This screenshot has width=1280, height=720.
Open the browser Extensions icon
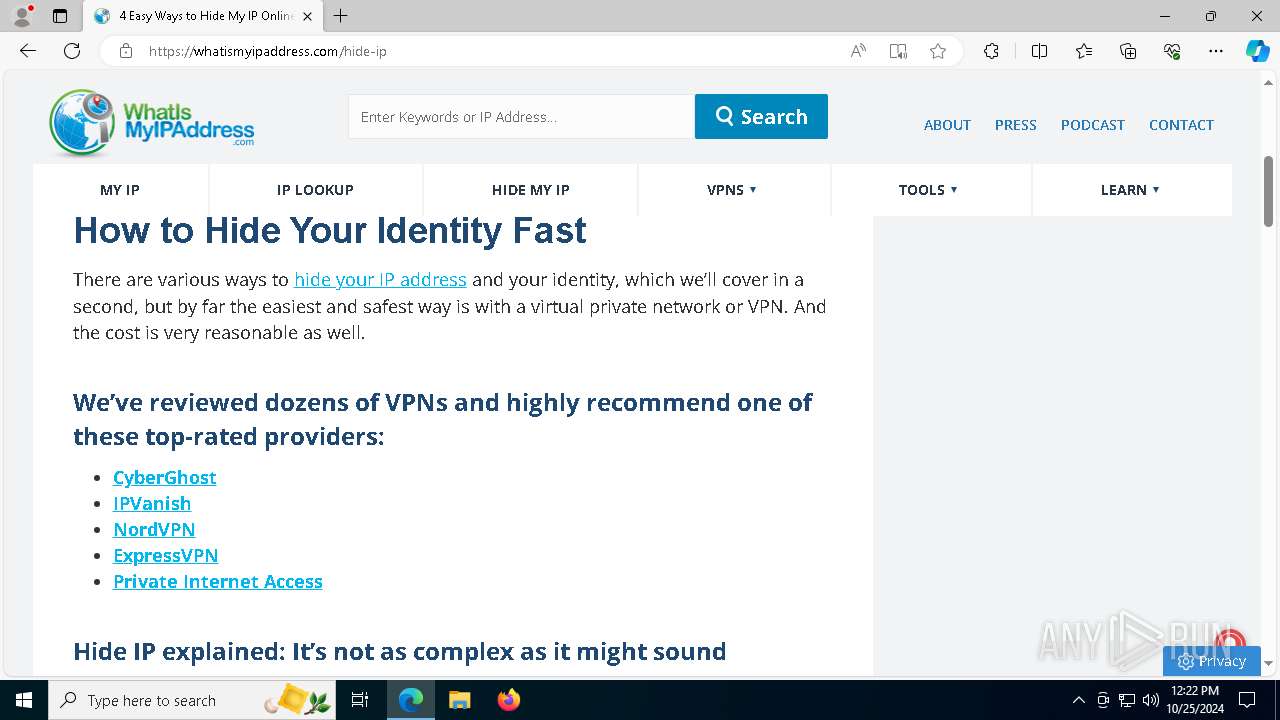point(991,51)
